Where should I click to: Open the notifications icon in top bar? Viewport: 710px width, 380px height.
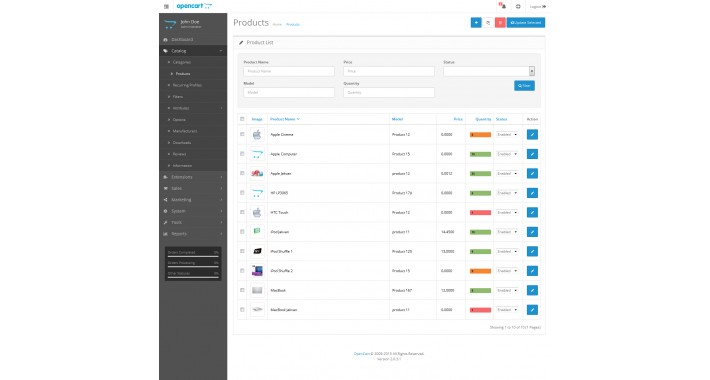pos(502,6)
